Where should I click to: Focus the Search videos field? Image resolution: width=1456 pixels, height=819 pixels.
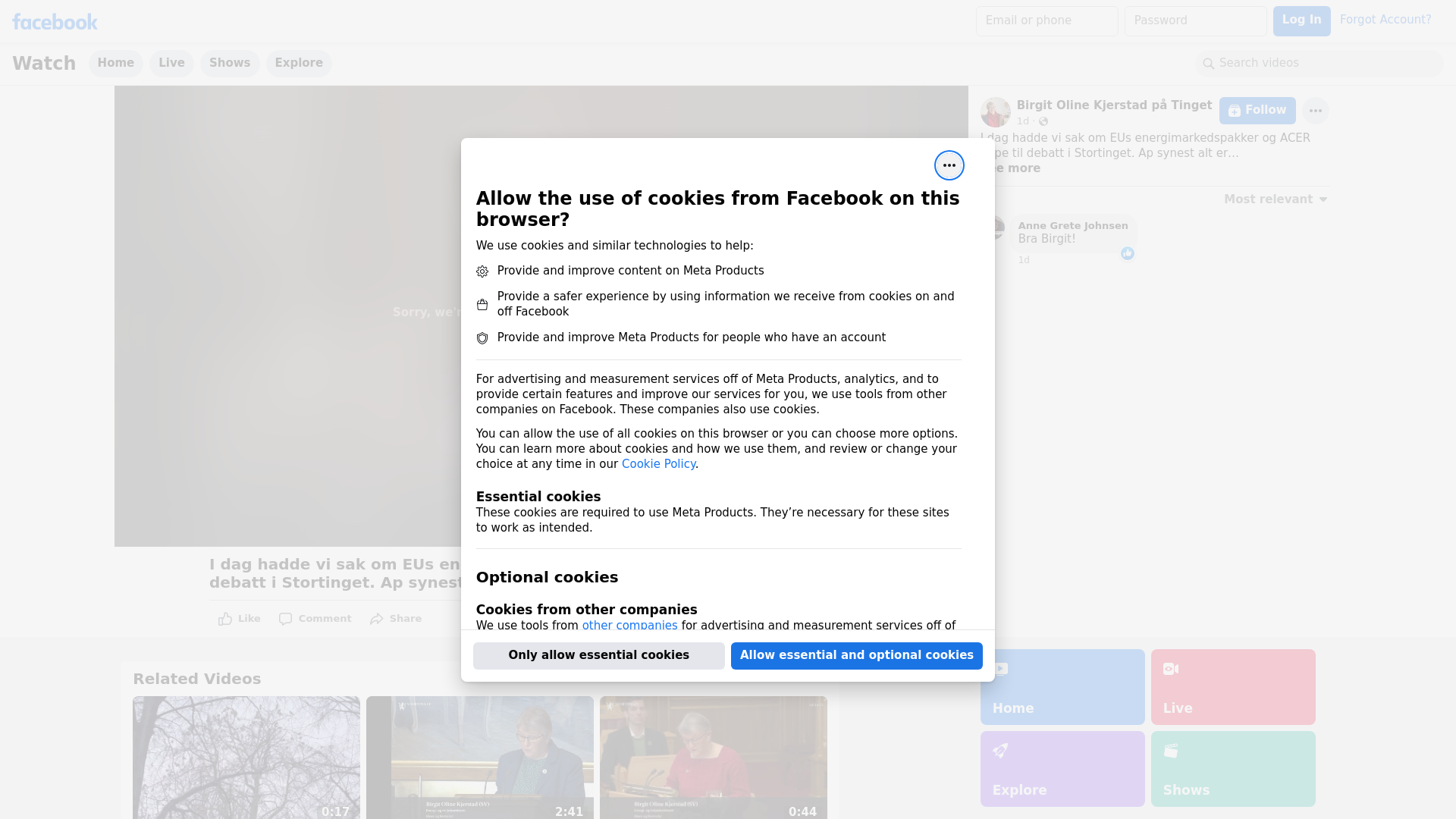tap(1319, 63)
